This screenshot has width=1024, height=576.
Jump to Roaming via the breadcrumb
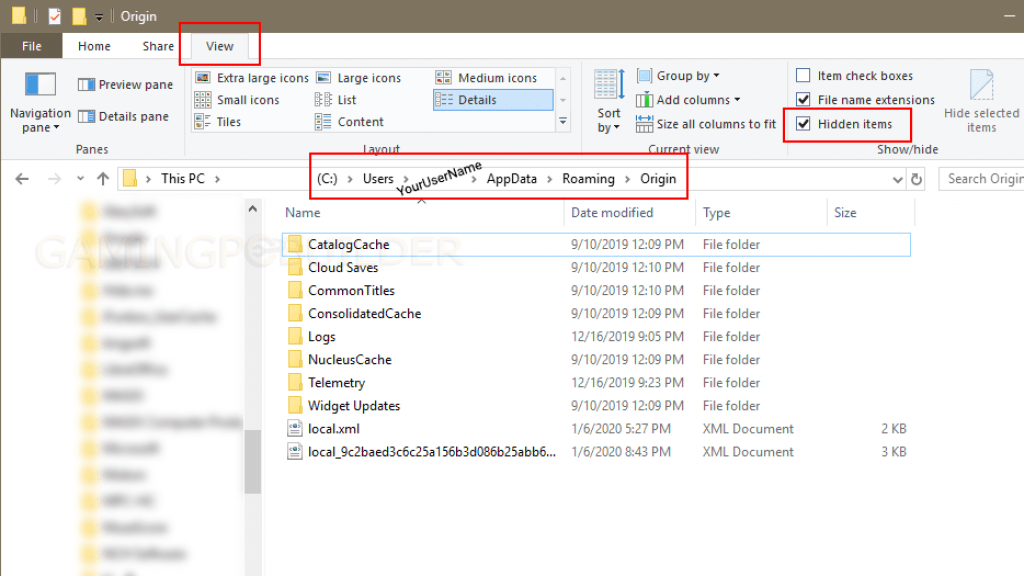coord(589,178)
